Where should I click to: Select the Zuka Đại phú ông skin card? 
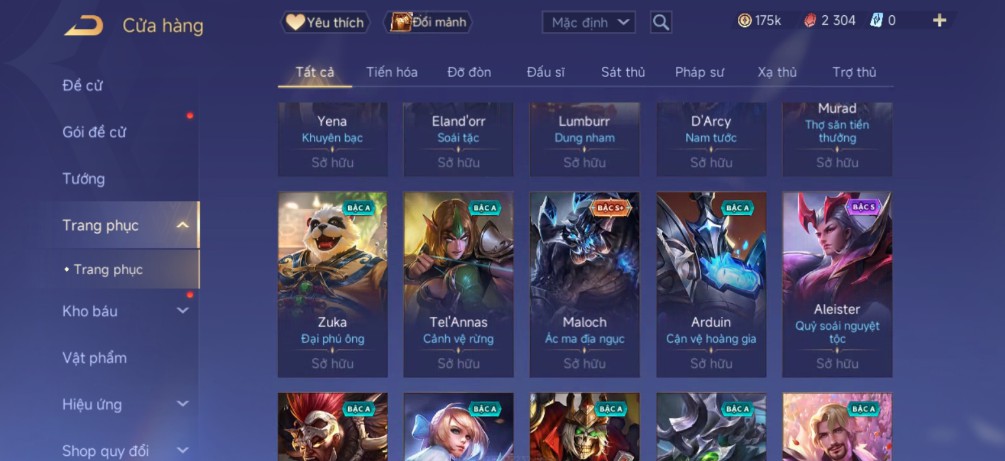click(x=333, y=285)
